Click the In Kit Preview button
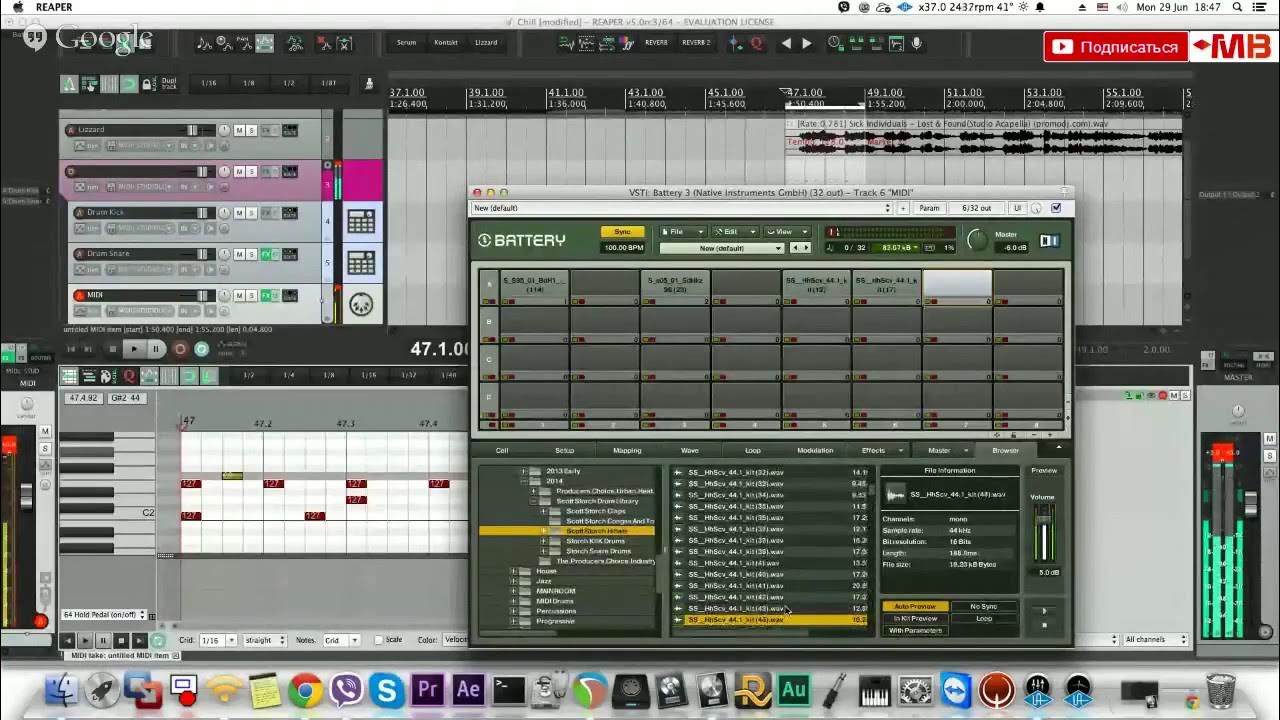 click(x=915, y=619)
